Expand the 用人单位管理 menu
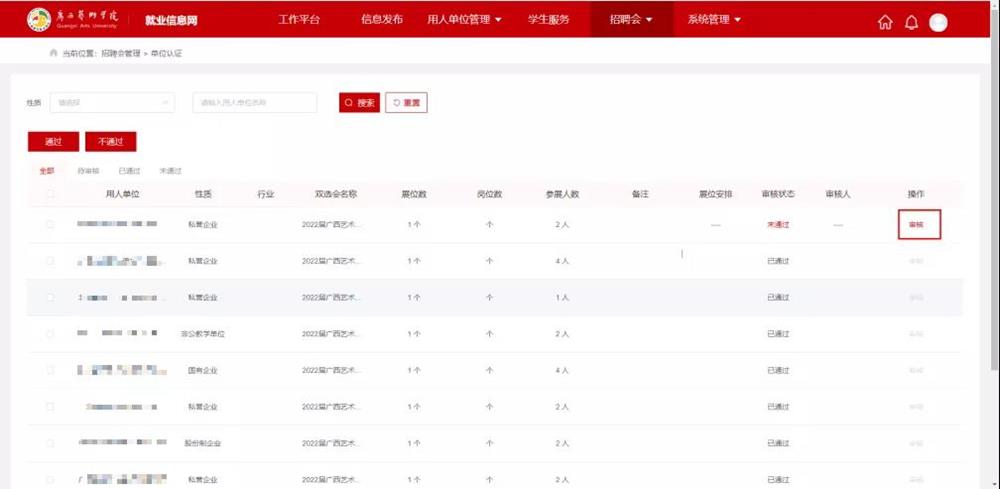1000x489 pixels. [x=464, y=19]
